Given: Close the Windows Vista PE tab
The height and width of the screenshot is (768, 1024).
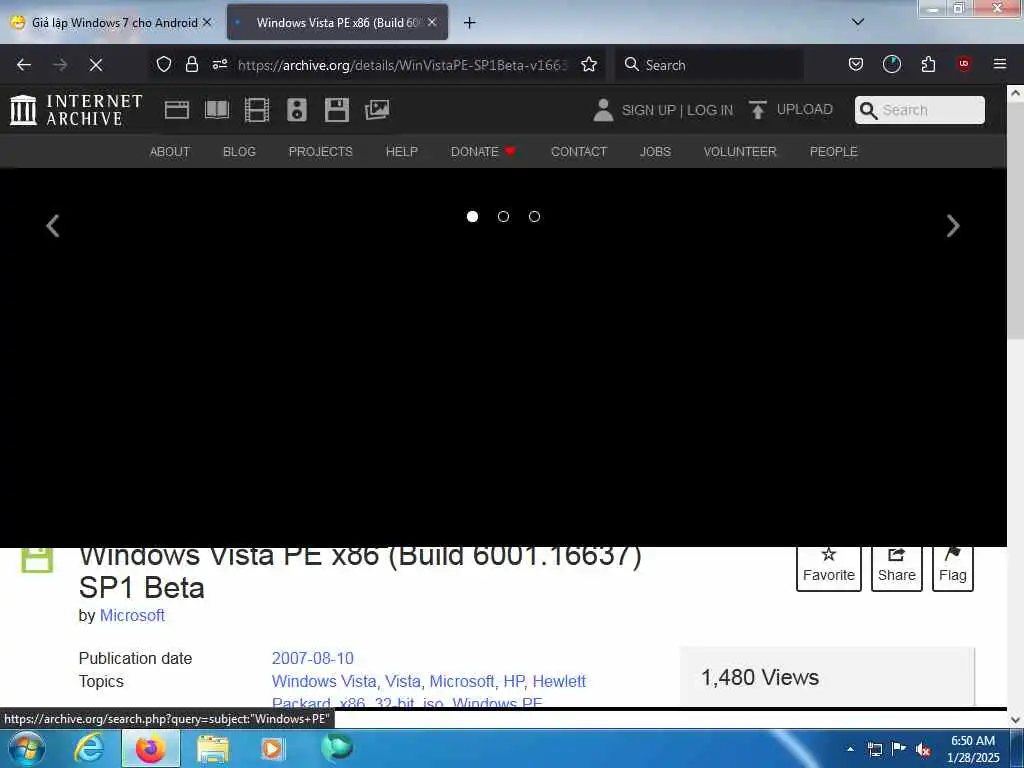Looking at the screenshot, I should 432,22.
